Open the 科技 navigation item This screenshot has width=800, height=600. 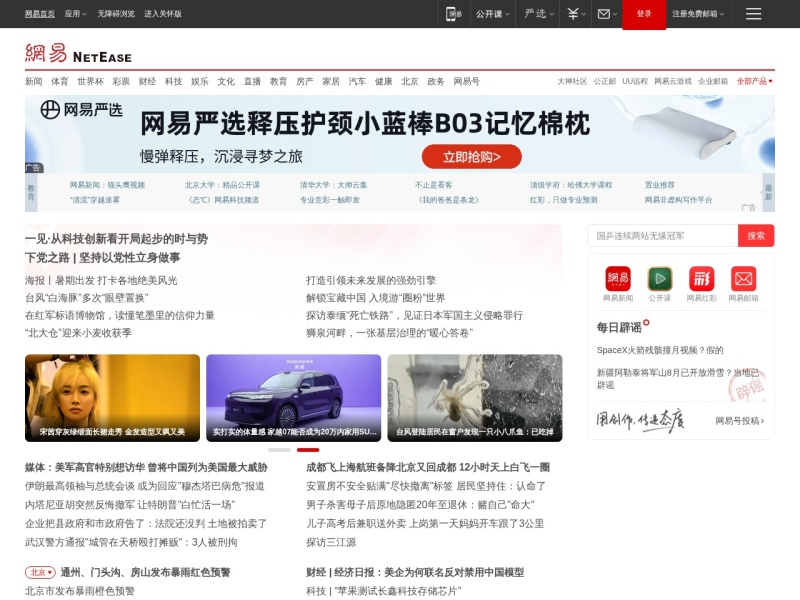point(173,81)
